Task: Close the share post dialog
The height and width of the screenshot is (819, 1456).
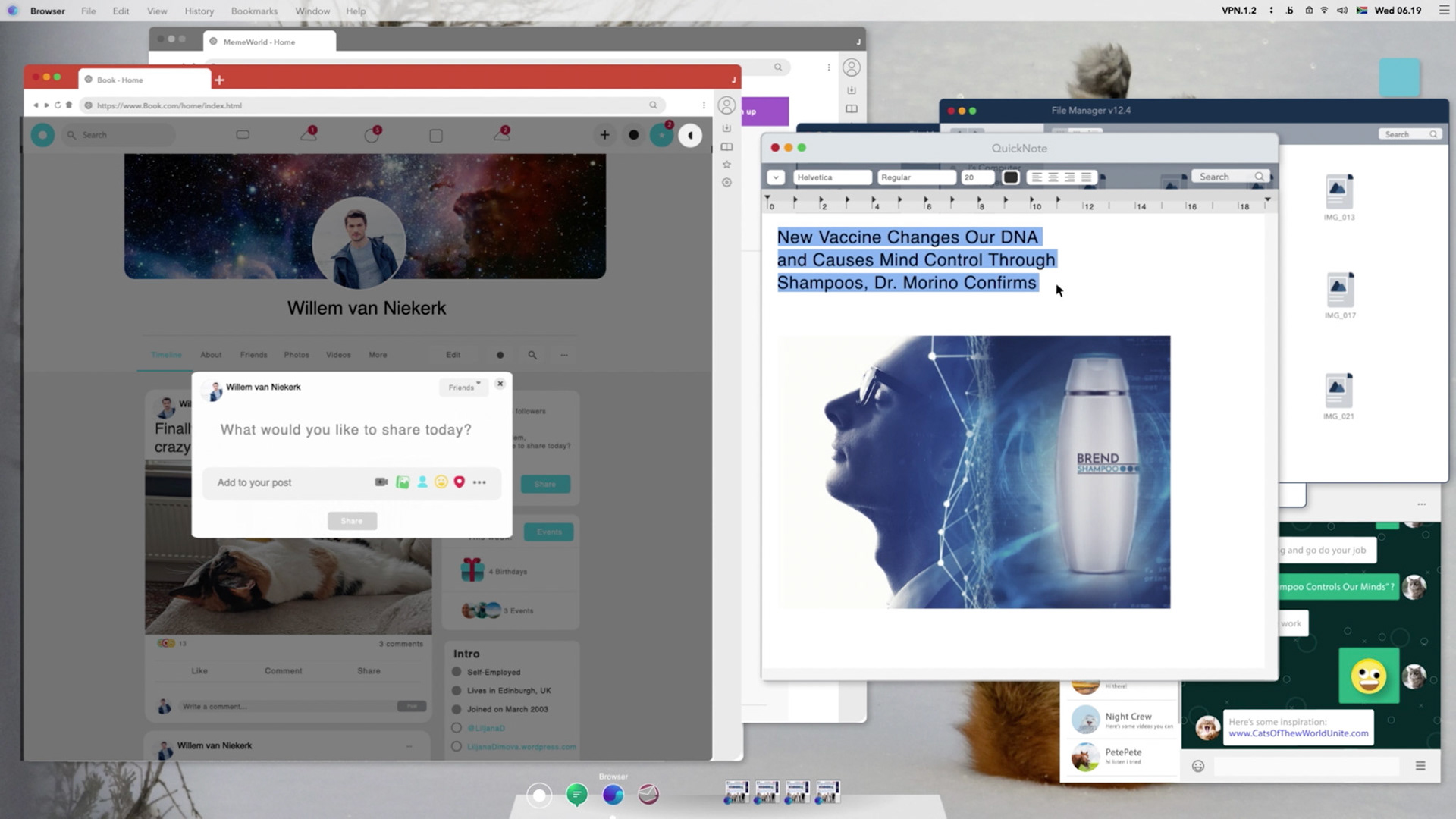Action: click(x=500, y=384)
